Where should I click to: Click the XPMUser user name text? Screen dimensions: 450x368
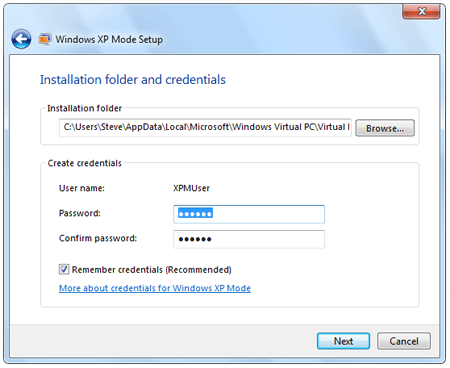point(191,188)
